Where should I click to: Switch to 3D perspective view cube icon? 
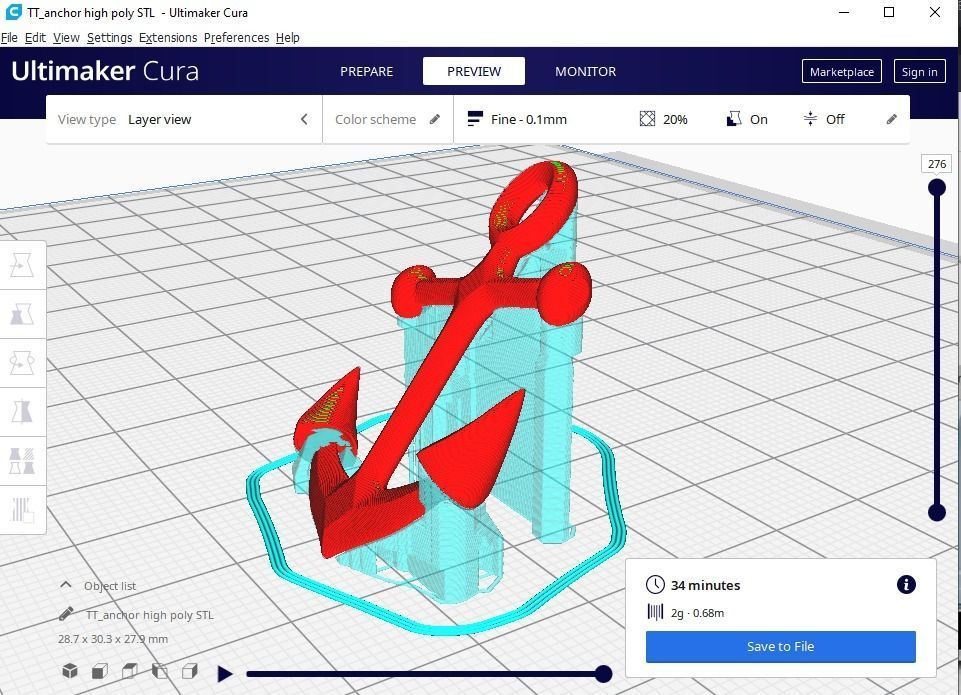70,670
